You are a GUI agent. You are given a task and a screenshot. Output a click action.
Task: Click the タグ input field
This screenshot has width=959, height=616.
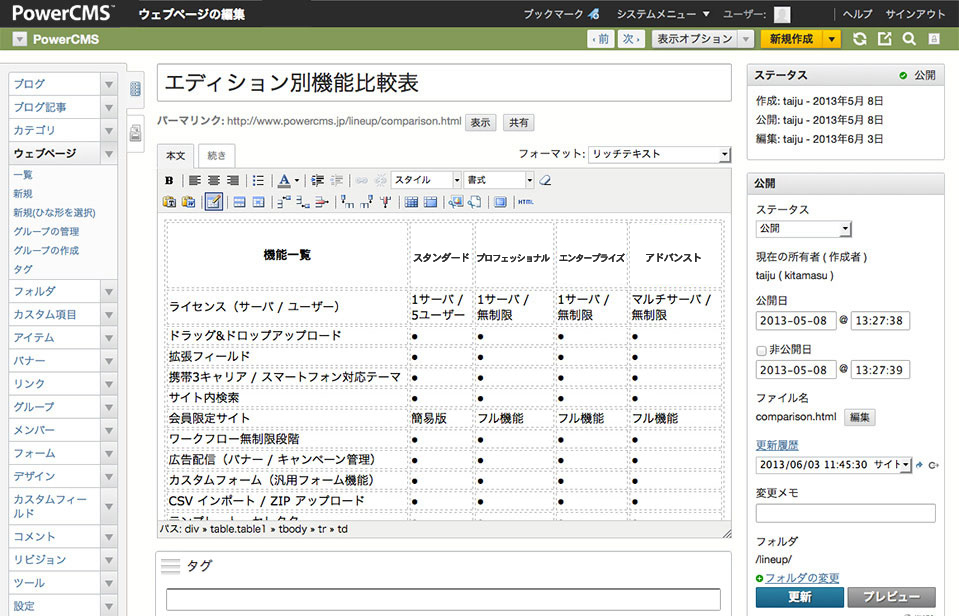pyautogui.click(x=443, y=599)
